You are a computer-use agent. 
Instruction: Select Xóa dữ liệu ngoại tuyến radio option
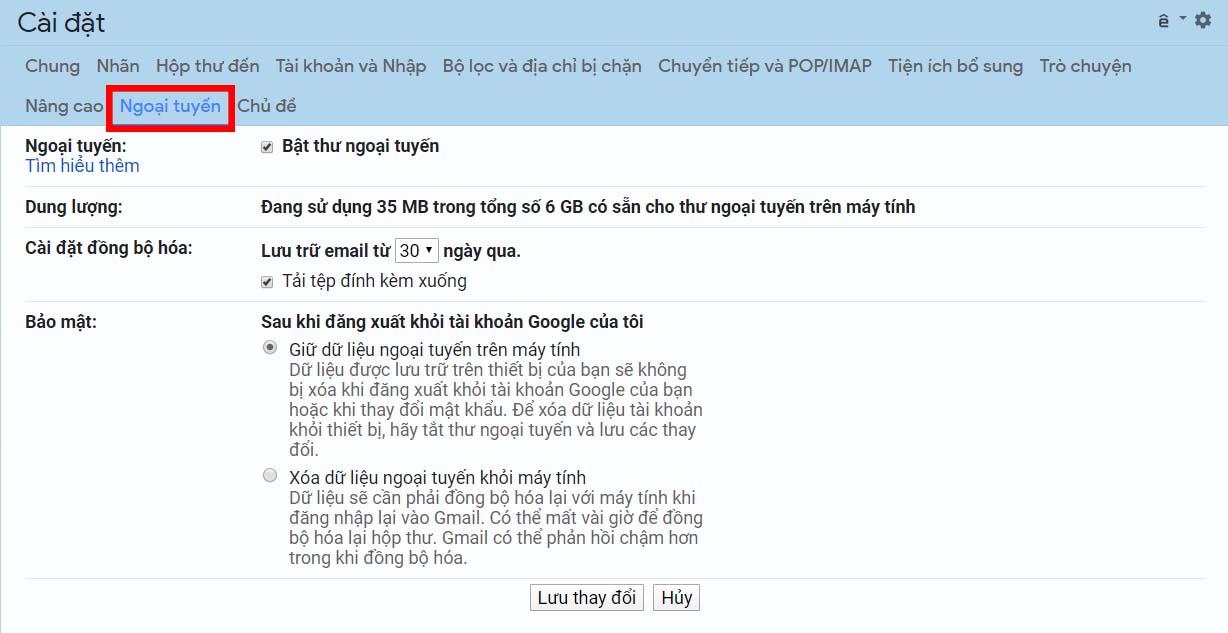[x=270, y=476]
